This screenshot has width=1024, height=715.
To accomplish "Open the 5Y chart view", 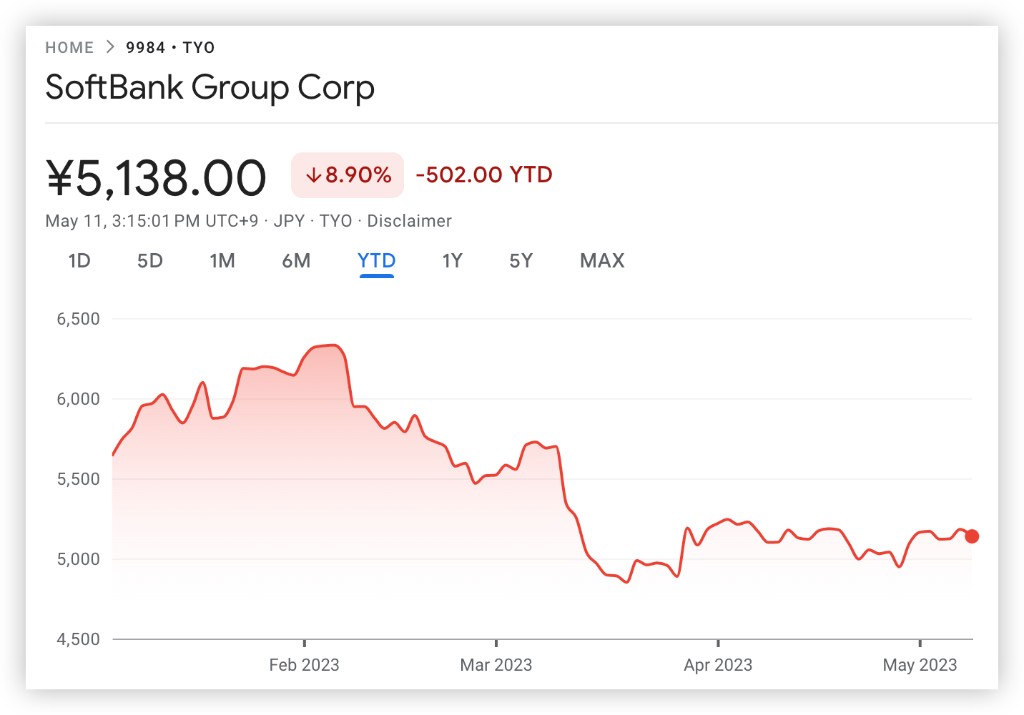I will point(521,261).
